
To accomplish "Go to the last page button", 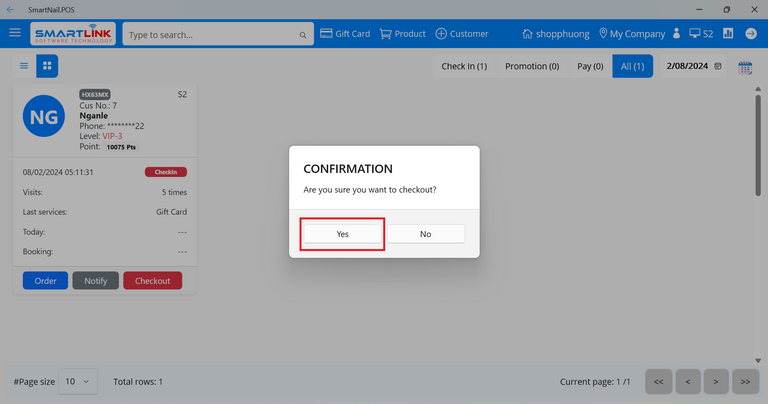I will tap(744, 381).
